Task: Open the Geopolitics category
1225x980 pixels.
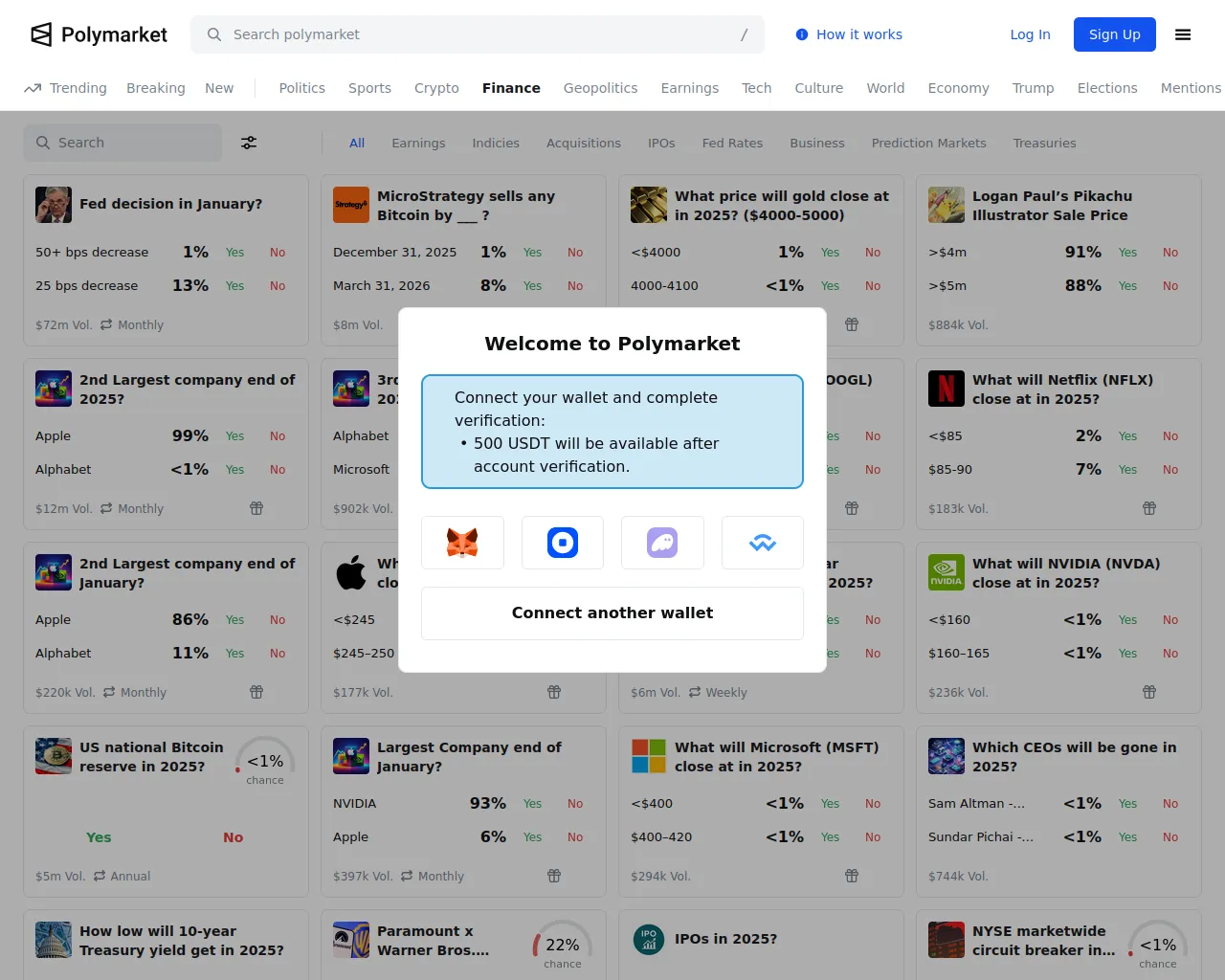Action: coord(600,88)
